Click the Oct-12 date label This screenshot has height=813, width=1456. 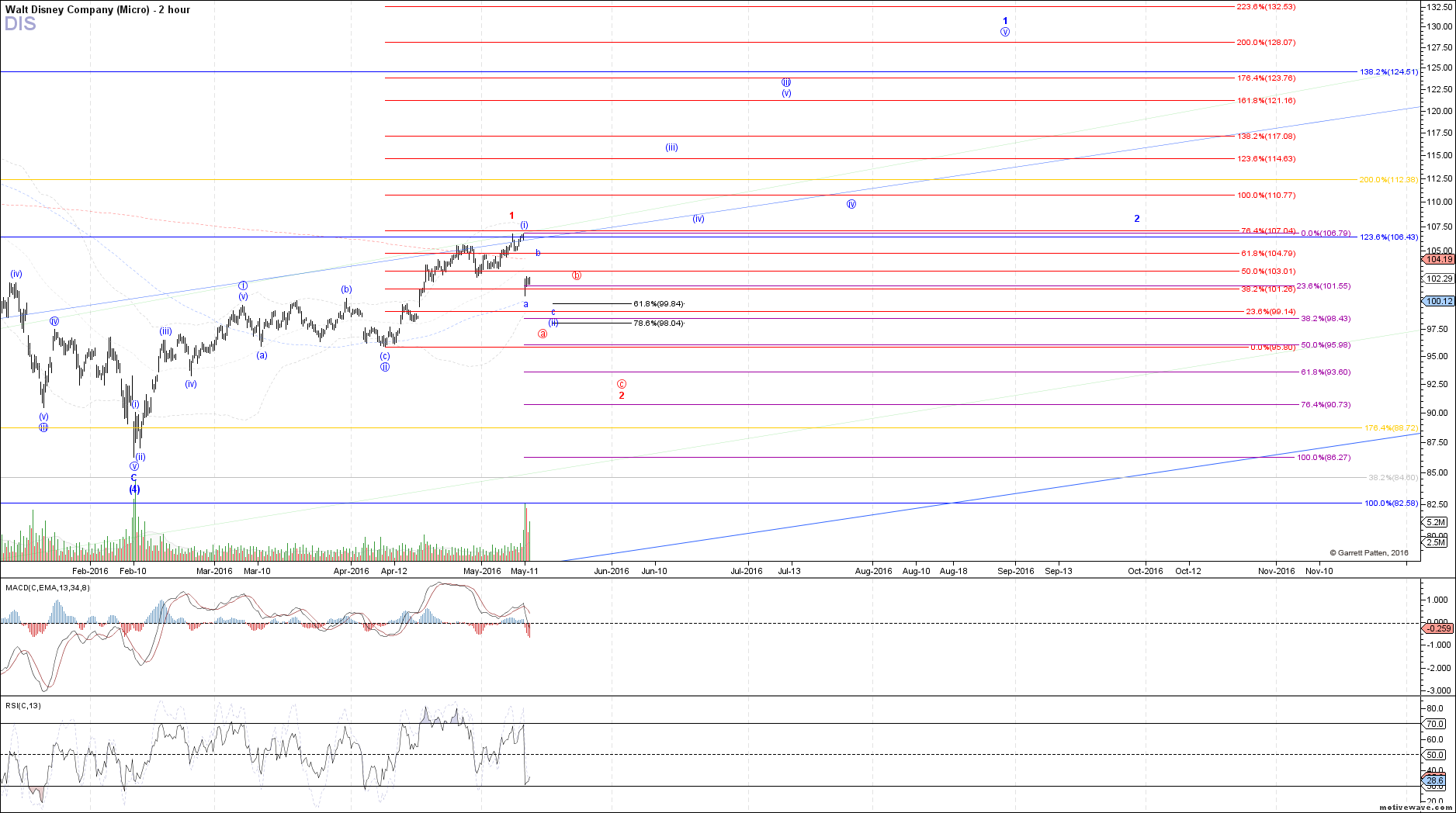[1188, 572]
